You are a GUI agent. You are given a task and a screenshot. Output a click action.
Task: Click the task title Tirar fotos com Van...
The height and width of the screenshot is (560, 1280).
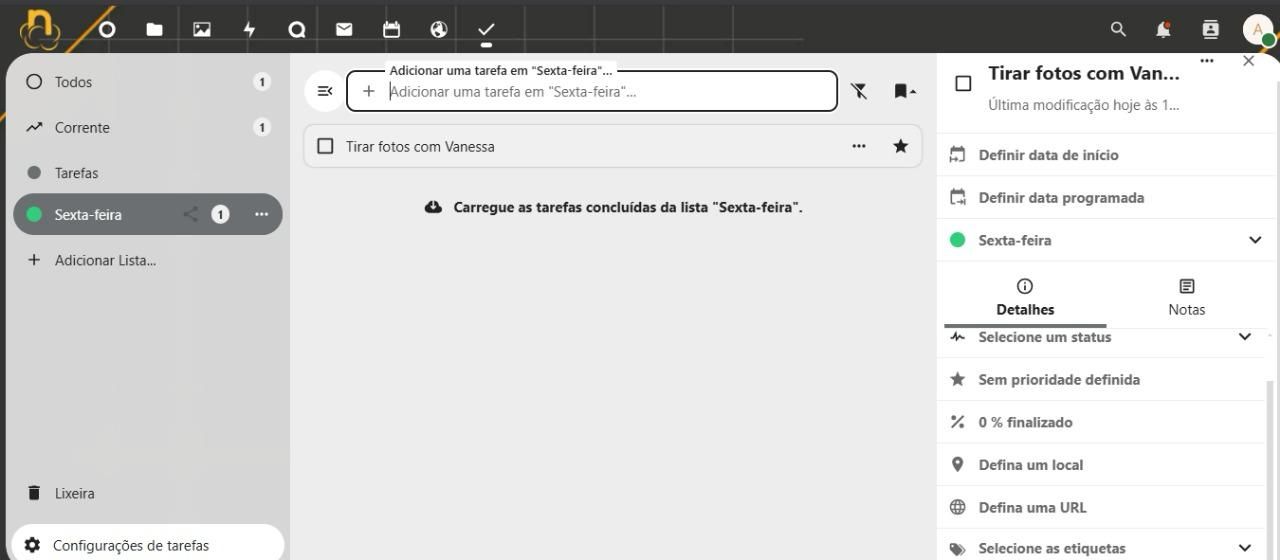[x=1084, y=73]
